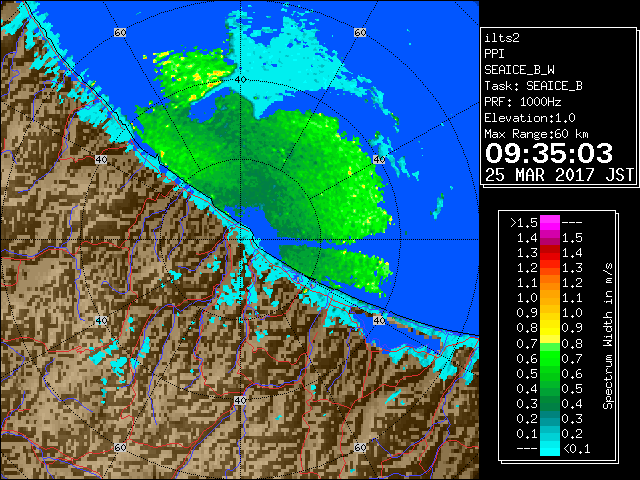Select the 'Task: SEAICE_B' text line

click(x=533, y=86)
